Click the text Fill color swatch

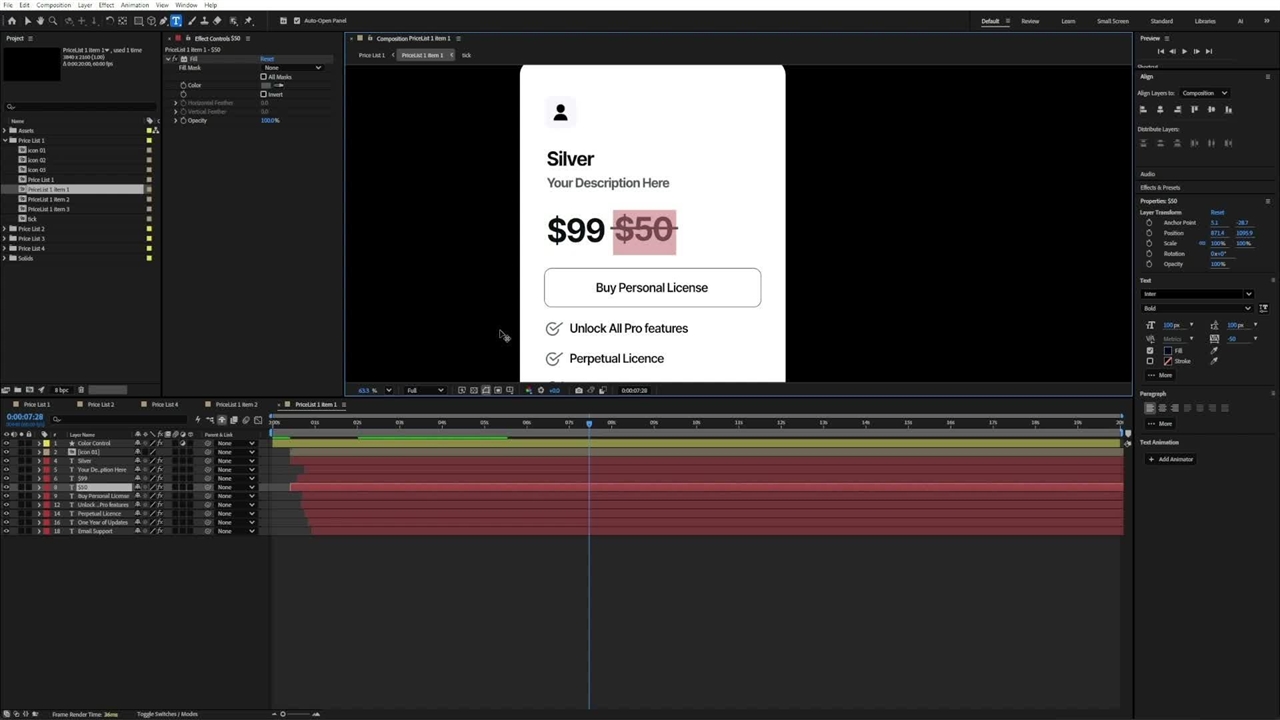pos(1167,351)
